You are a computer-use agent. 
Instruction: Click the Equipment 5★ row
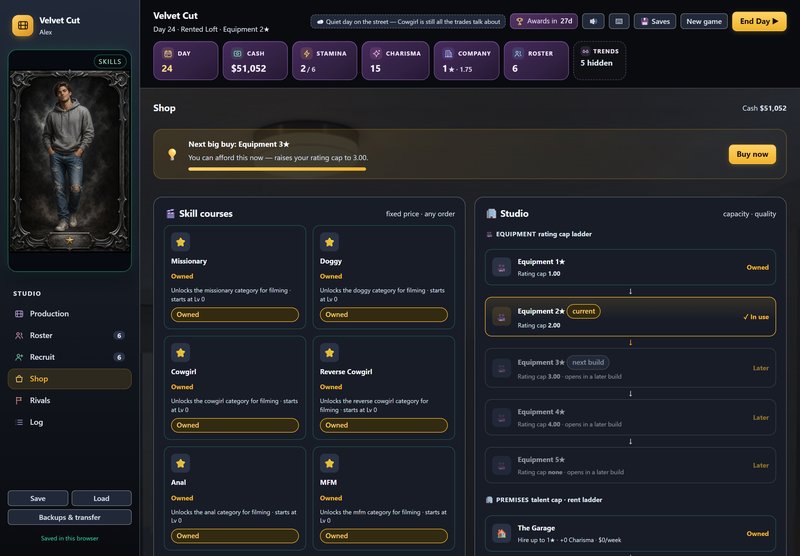pos(630,465)
